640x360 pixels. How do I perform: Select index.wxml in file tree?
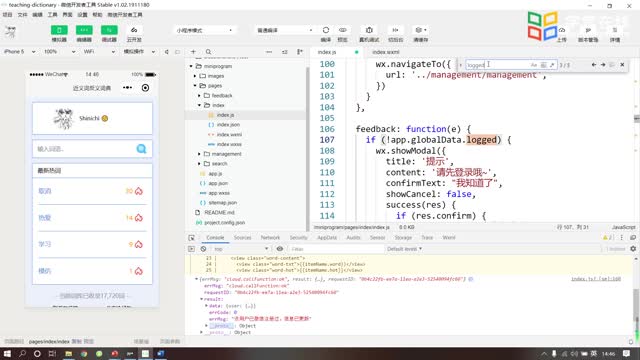229,135
